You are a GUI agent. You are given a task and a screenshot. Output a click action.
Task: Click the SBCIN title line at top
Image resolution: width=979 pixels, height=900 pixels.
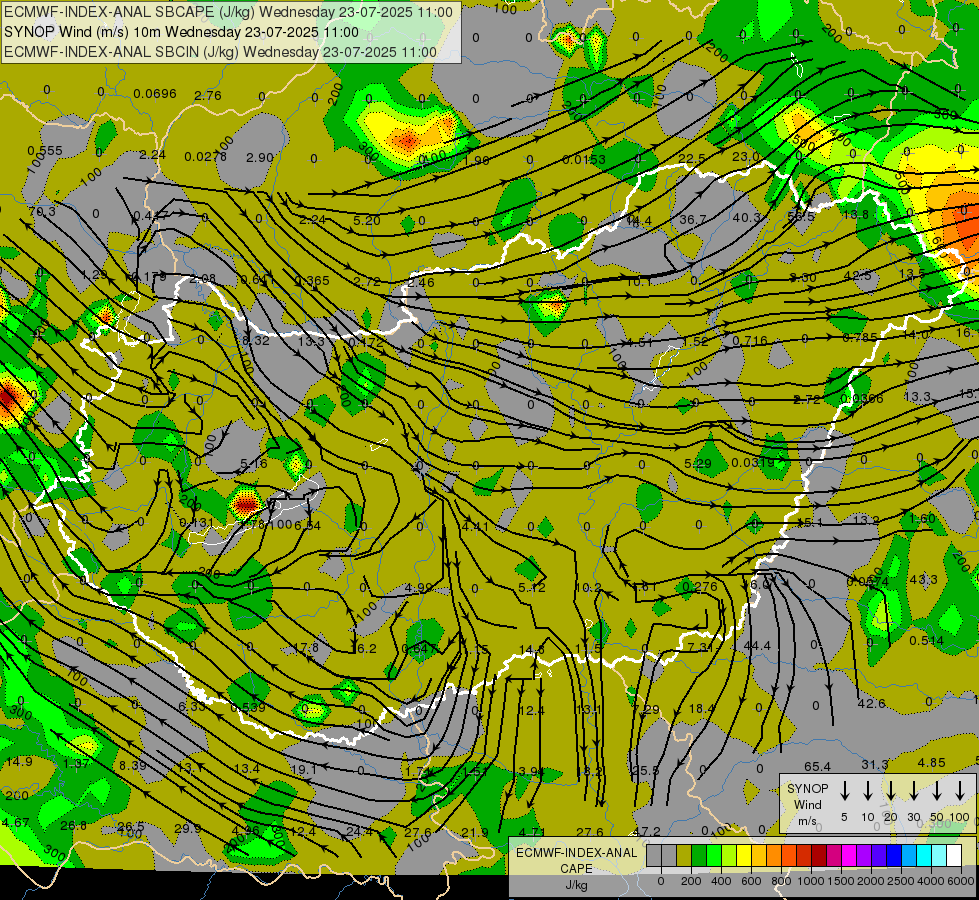coord(220,52)
